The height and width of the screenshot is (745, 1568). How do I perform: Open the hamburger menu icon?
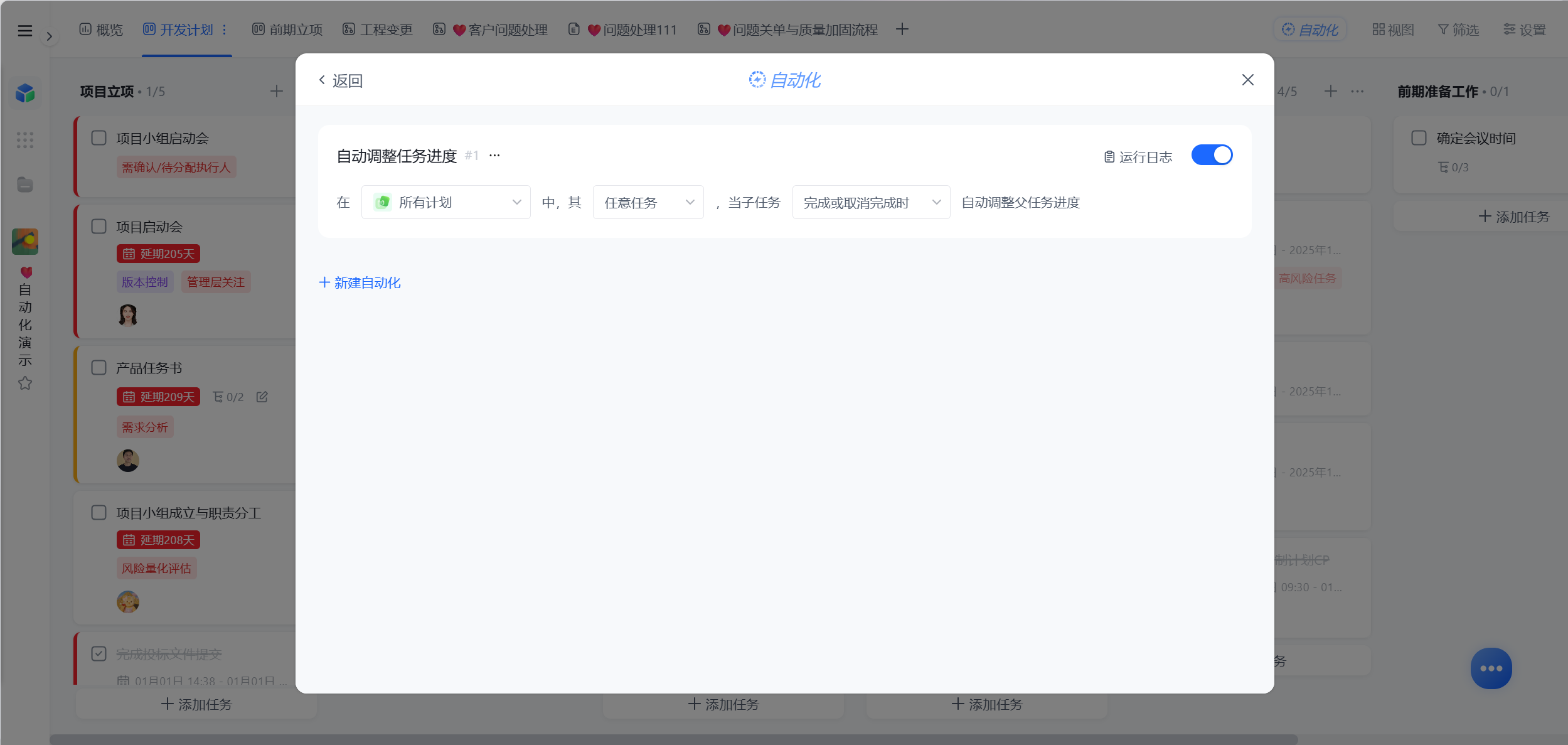point(25,31)
